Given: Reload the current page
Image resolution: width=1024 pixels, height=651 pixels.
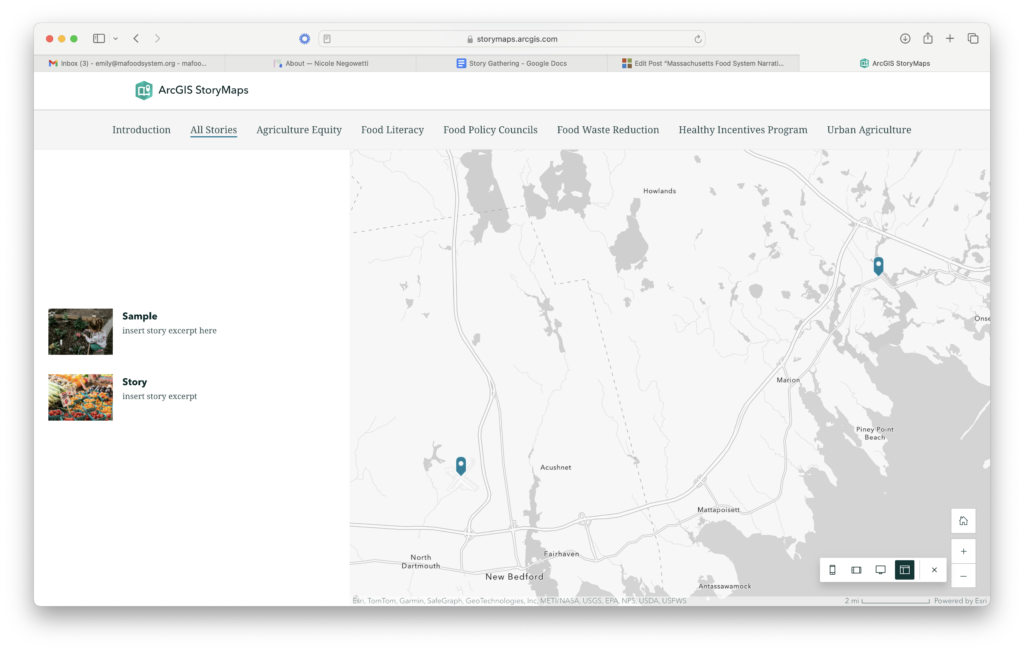Looking at the screenshot, I should (697, 39).
